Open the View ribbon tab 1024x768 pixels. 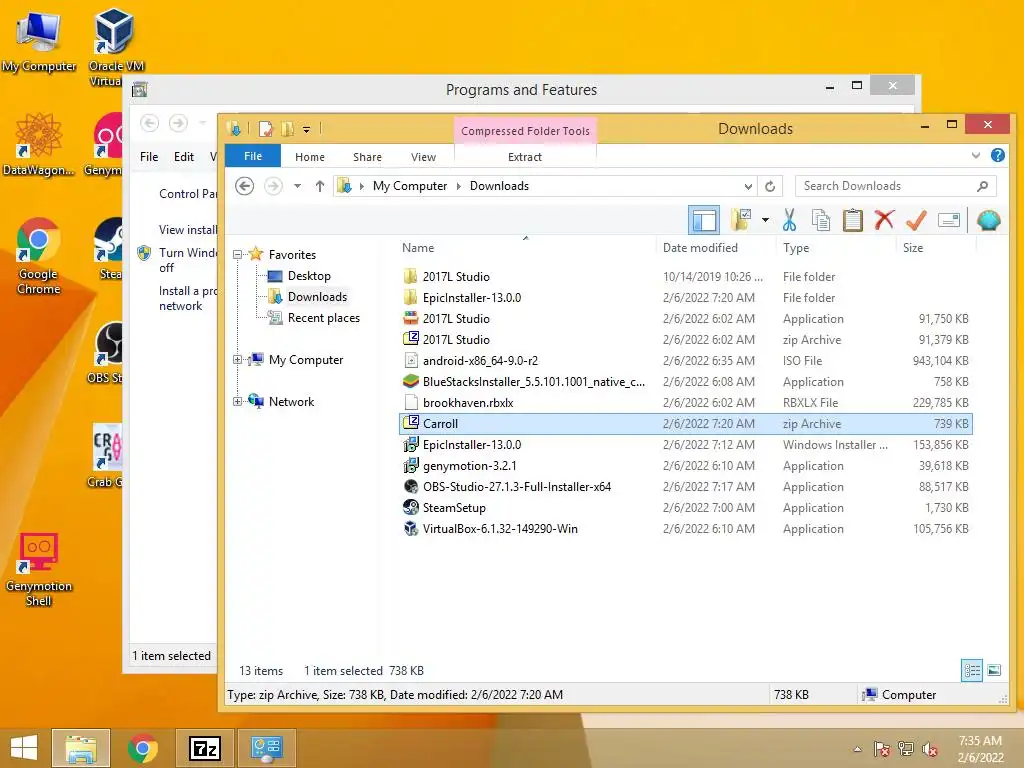tap(423, 157)
